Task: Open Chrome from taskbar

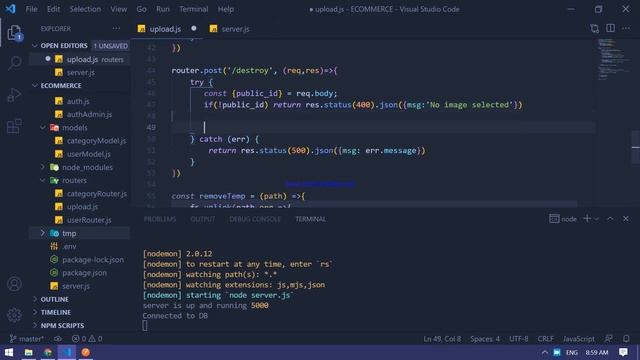Action: click(48, 352)
